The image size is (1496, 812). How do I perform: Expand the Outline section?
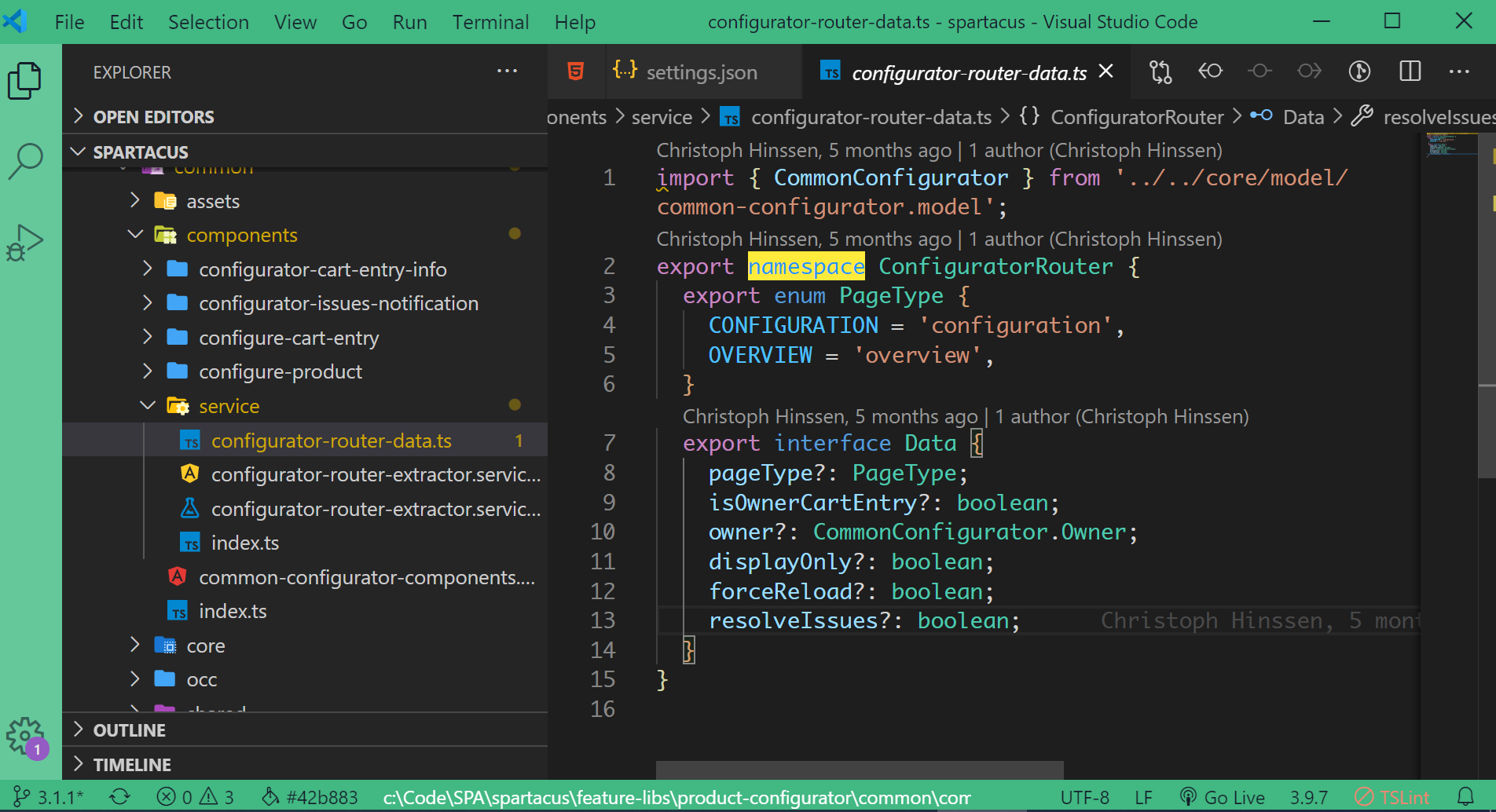[305, 730]
